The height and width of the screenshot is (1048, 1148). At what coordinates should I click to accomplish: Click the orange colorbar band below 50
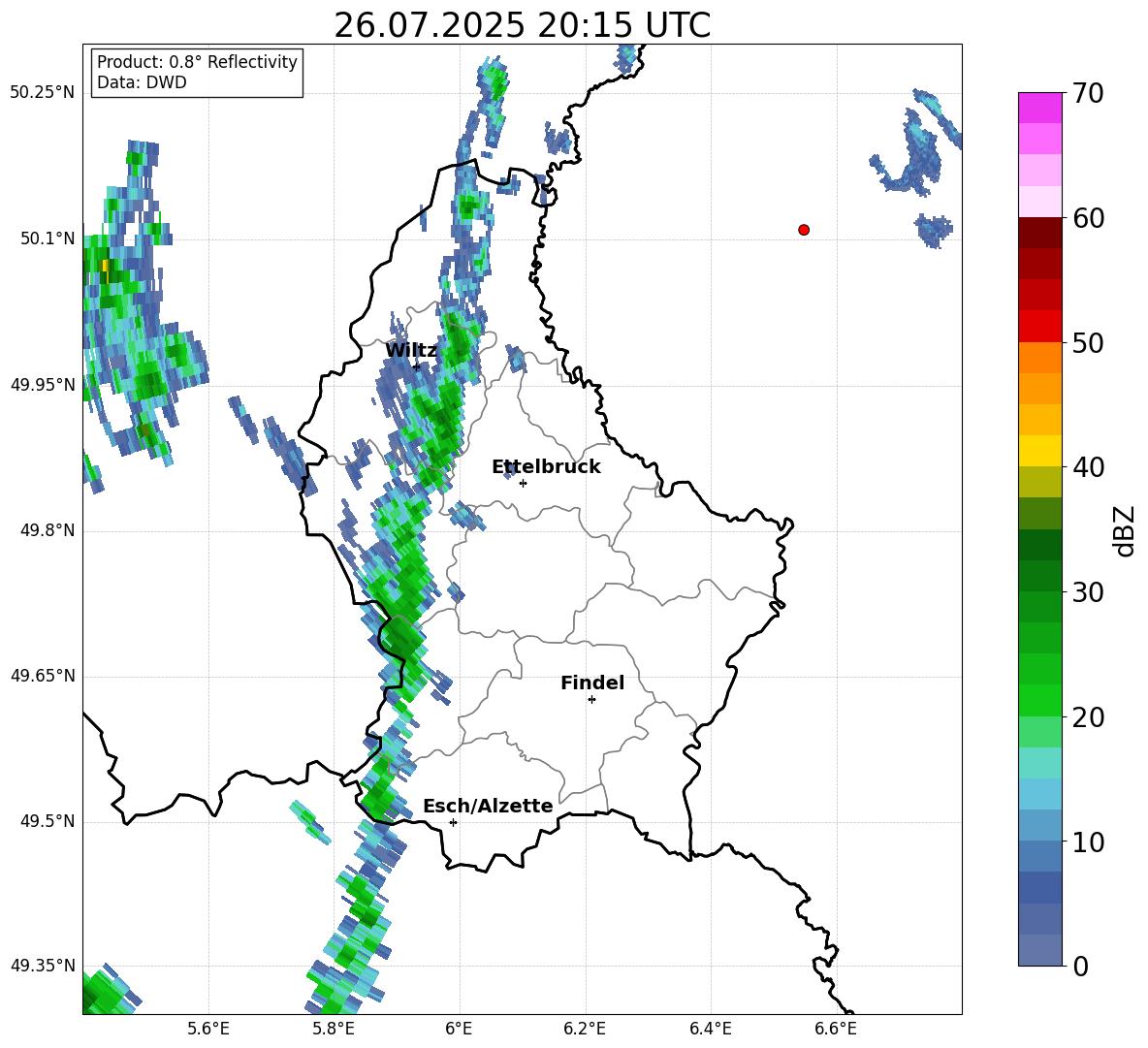point(1039,358)
